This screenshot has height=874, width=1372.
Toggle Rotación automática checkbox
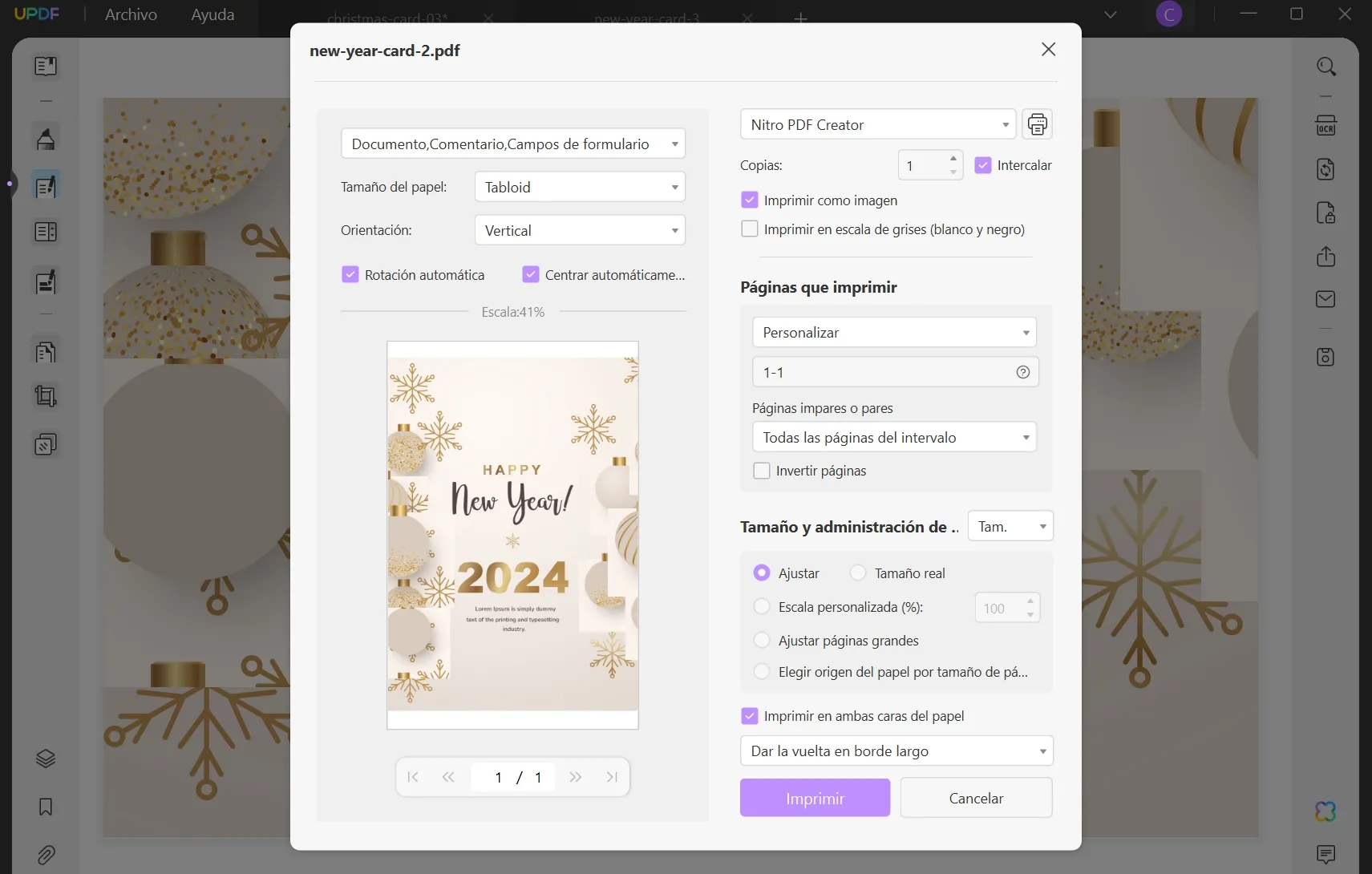[350, 274]
